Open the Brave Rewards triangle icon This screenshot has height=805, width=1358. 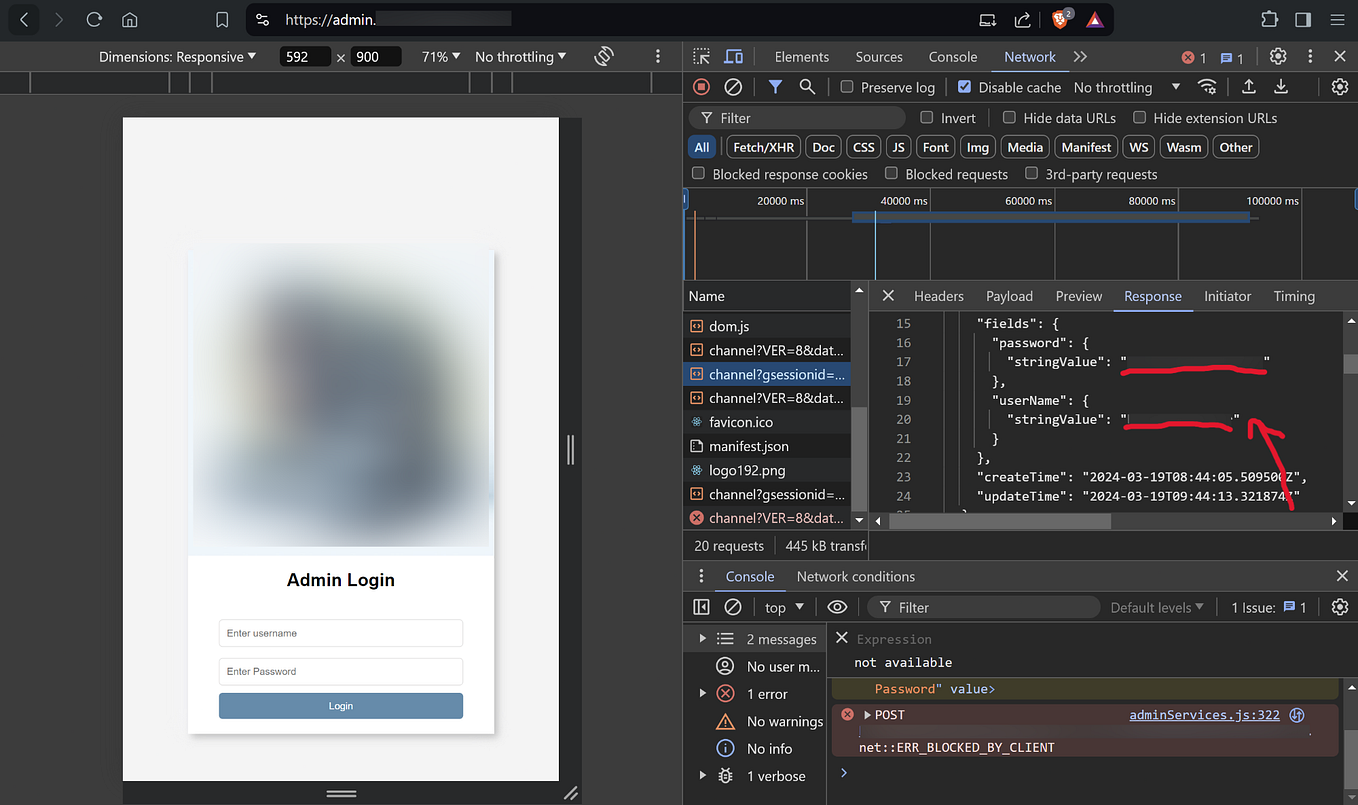pyautogui.click(x=1094, y=19)
